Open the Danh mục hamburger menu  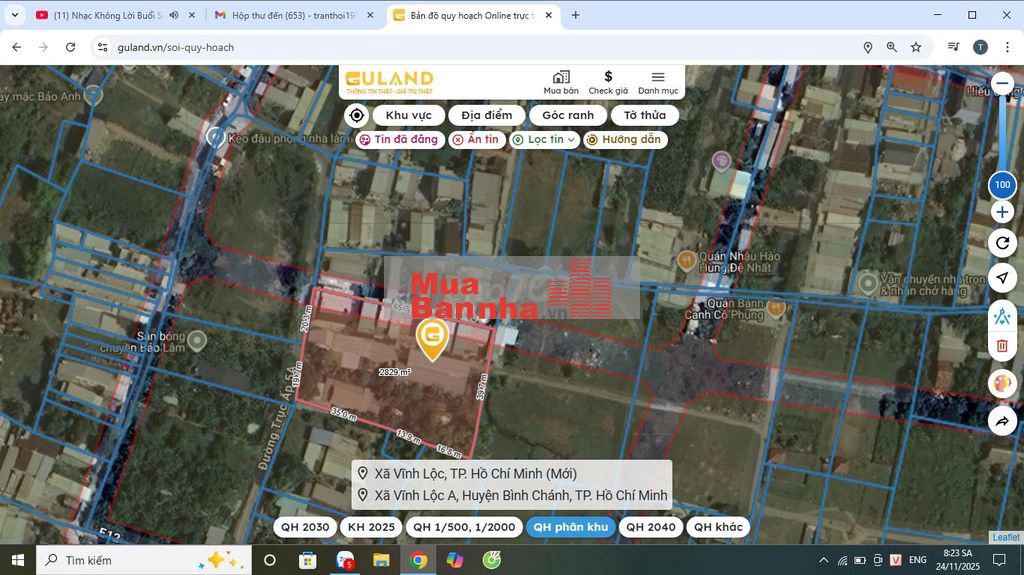tap(658, 78)
